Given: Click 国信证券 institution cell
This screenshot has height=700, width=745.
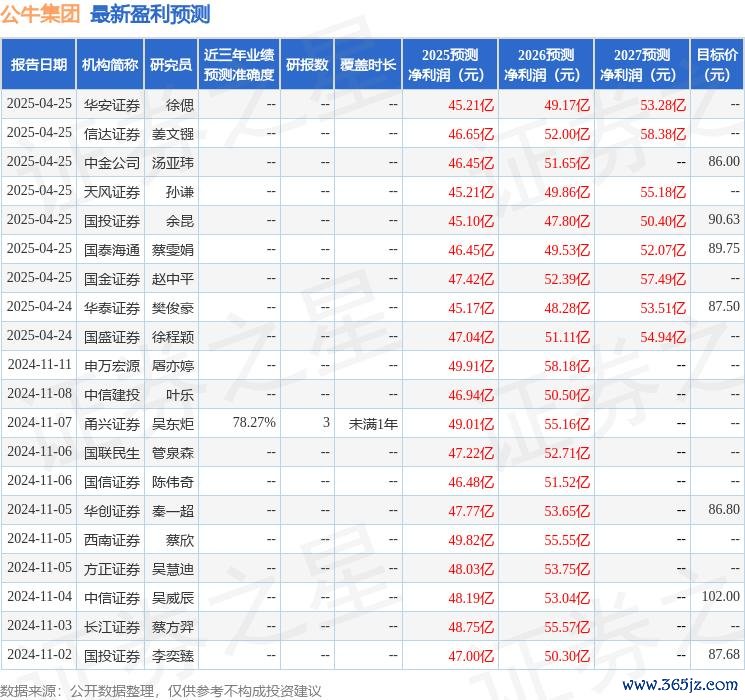Looking at the screenshot, I should tap(112, 482).
